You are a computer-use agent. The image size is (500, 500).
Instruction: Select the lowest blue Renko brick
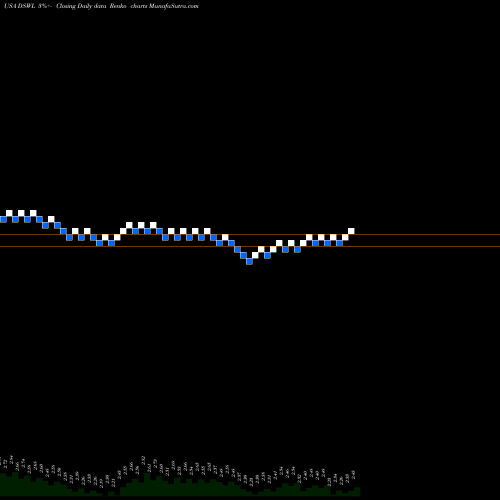click(249, 262)
